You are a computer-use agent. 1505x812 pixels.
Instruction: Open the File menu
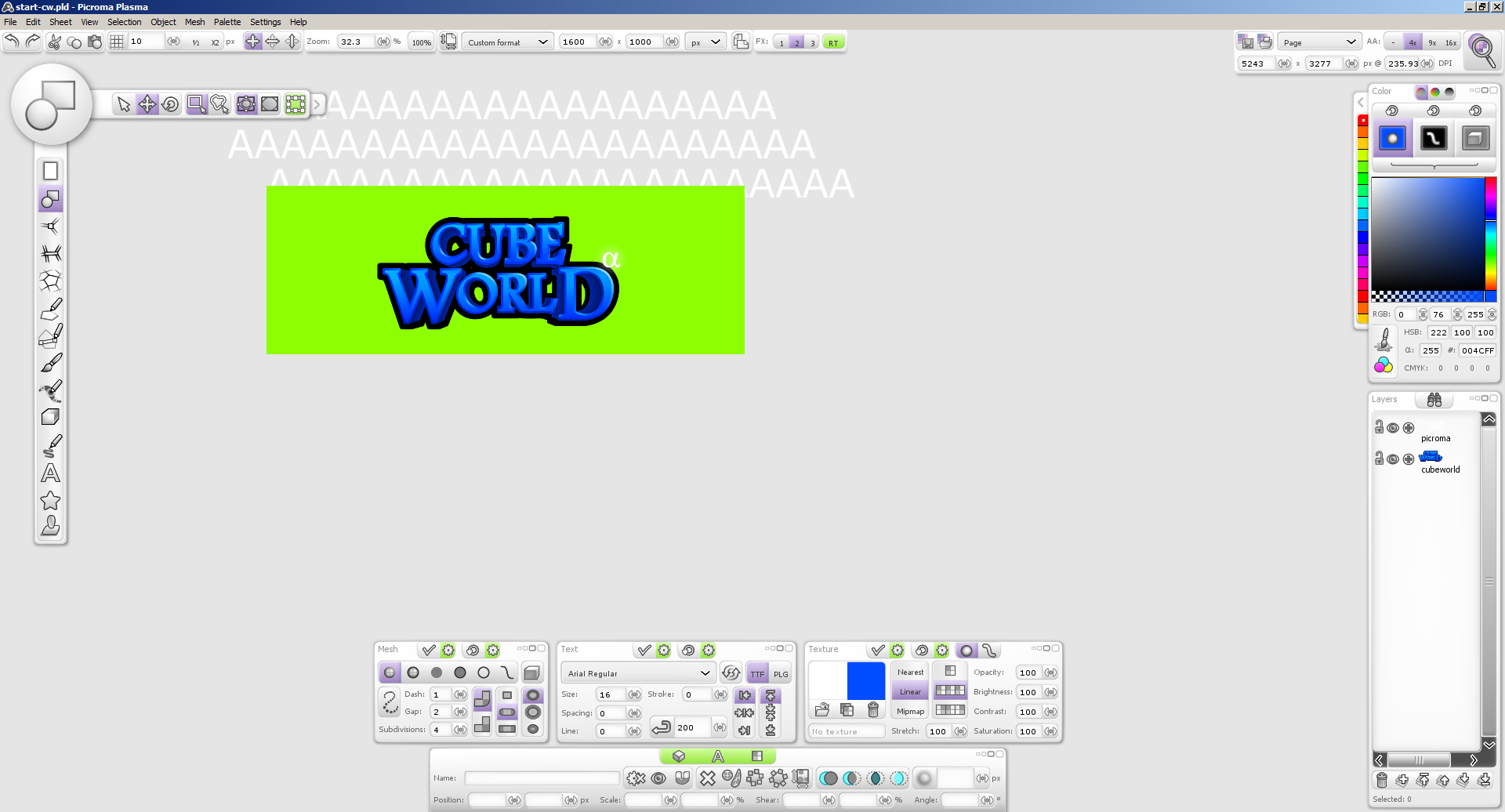[10, 22]
